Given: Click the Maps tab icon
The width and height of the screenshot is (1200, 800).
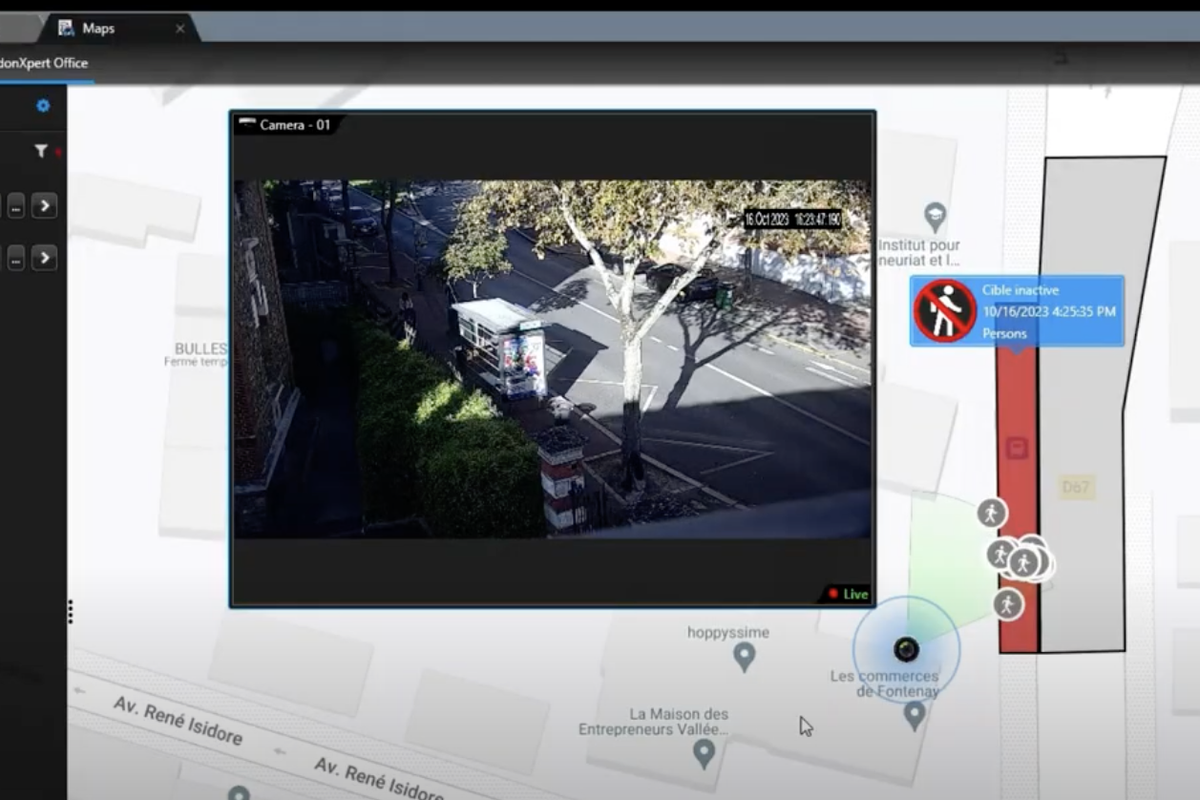Looking at the screenshot, I should click(66, 28).
